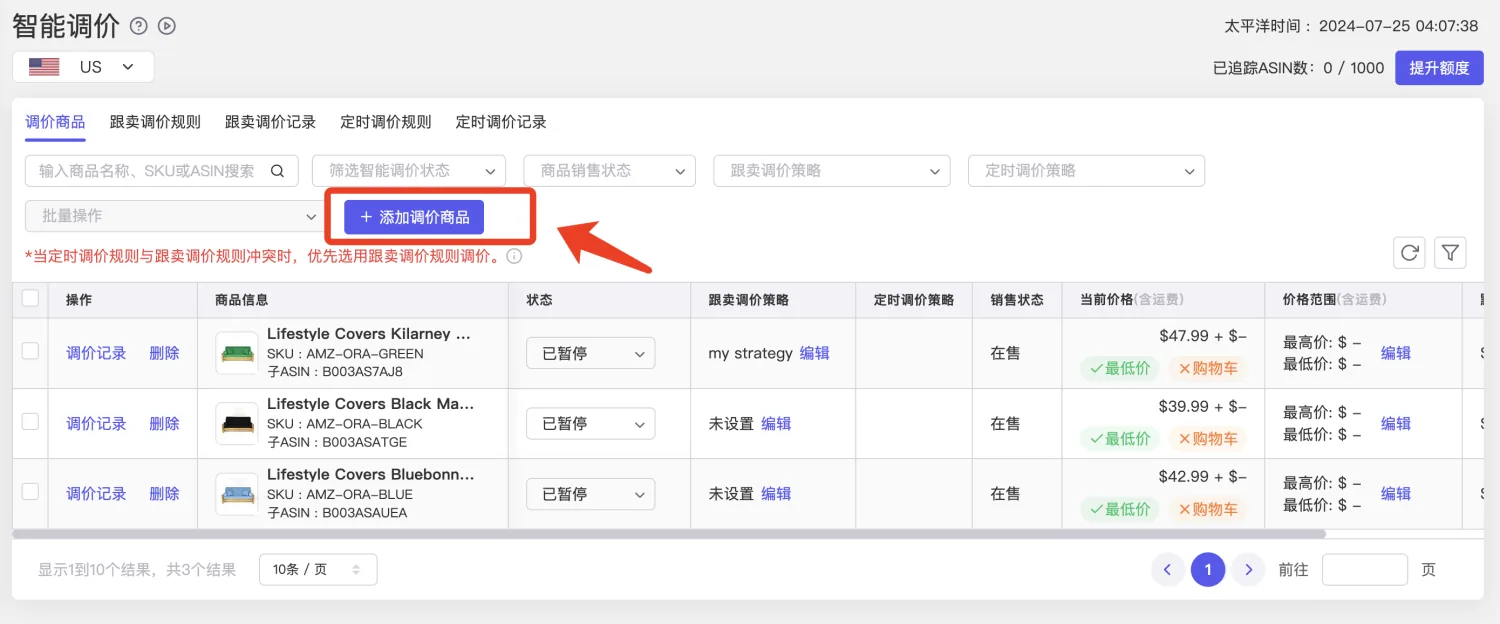The image size is (1500, 624).
Task: Check the checkbox for the AMZ-ORA-GREEN row
Action: (30, 351)
